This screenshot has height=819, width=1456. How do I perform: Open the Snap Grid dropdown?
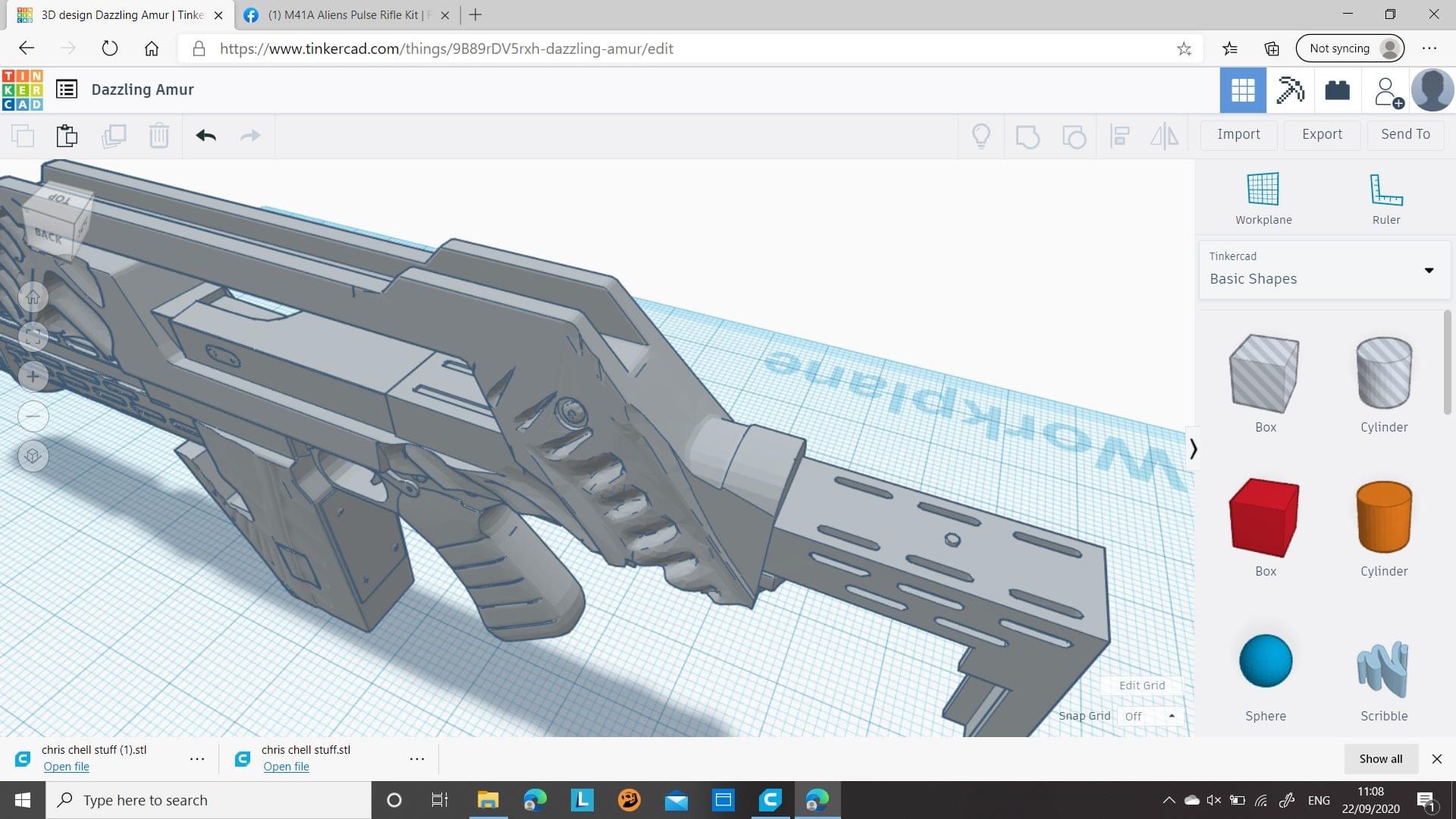[x=1150, y=716]
